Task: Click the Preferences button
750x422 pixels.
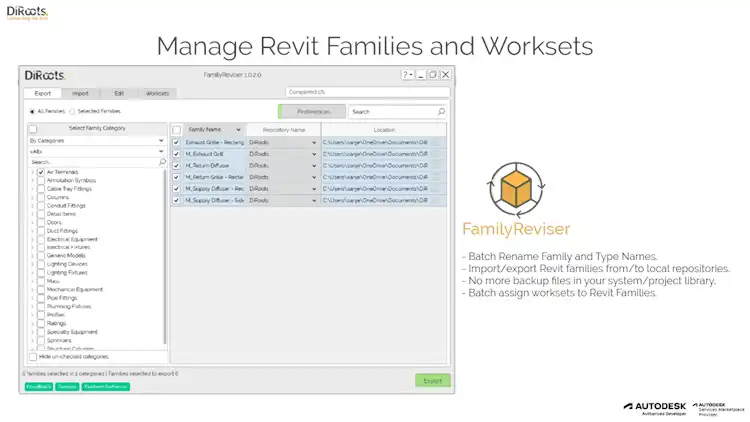Action: click(x=312, y=111)
